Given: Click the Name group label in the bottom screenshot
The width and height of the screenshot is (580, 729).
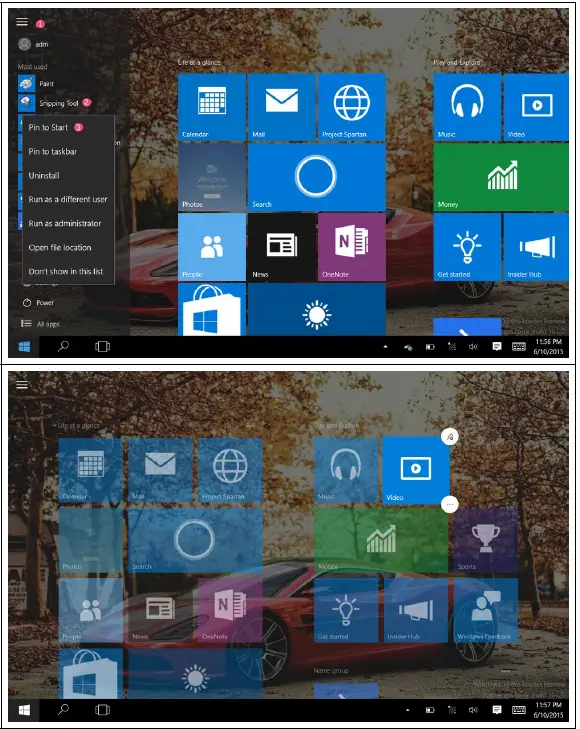Looking at the screenshot, I should (331, 670).
